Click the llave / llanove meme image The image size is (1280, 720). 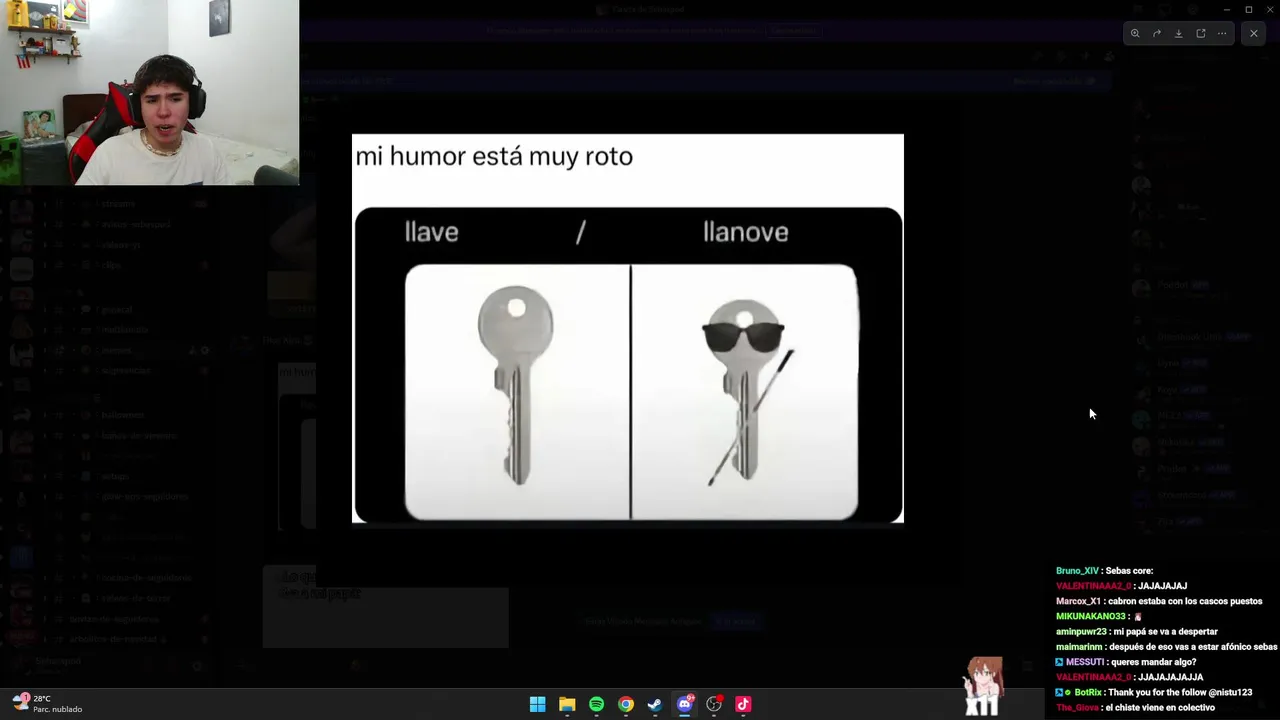coord(628,328)
